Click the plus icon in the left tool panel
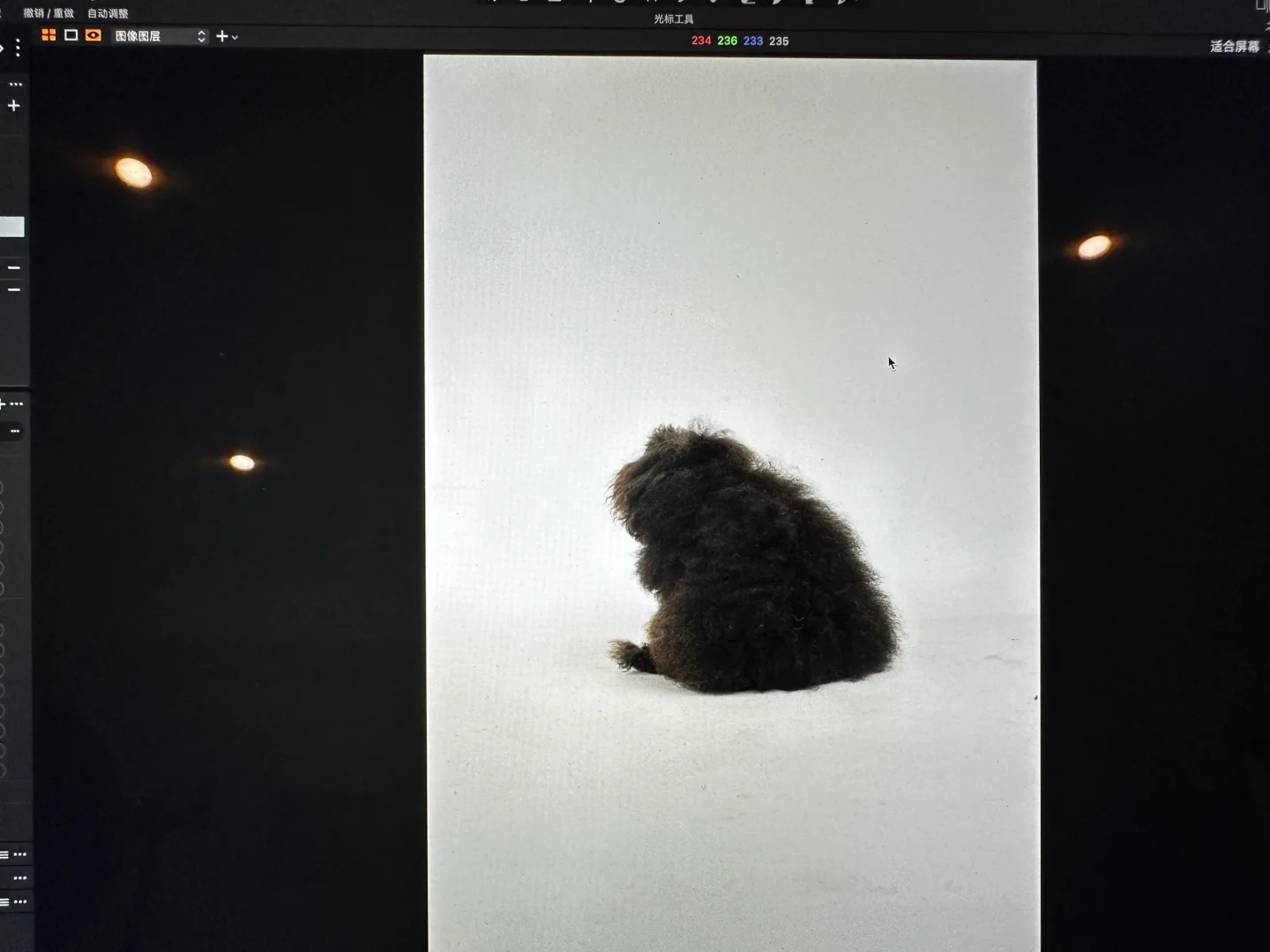This screenshot has width=1270, height=952. pyautogui.click(x=14, y=106)
